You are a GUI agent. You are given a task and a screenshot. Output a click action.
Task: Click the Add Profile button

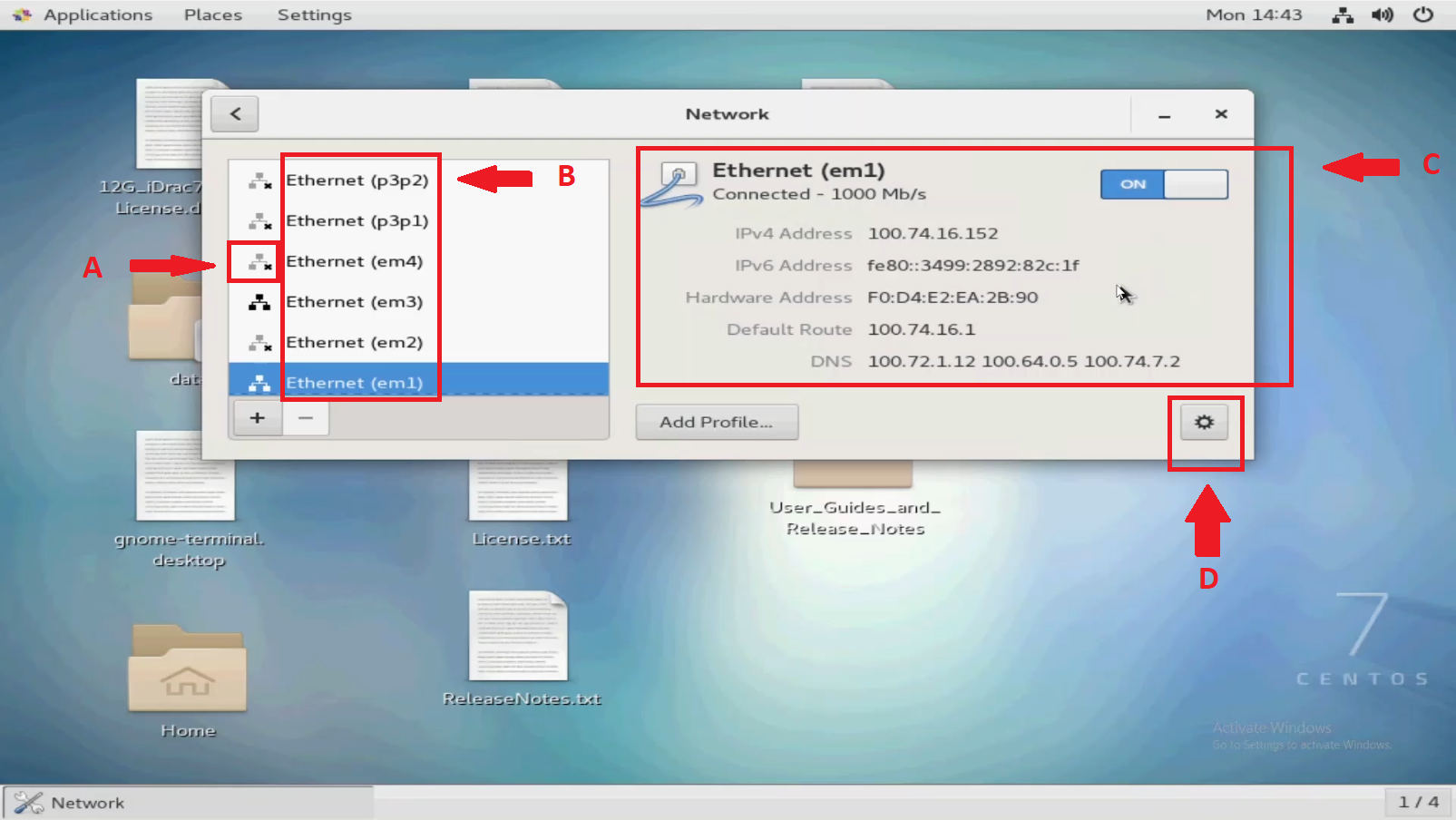point(716,421)
